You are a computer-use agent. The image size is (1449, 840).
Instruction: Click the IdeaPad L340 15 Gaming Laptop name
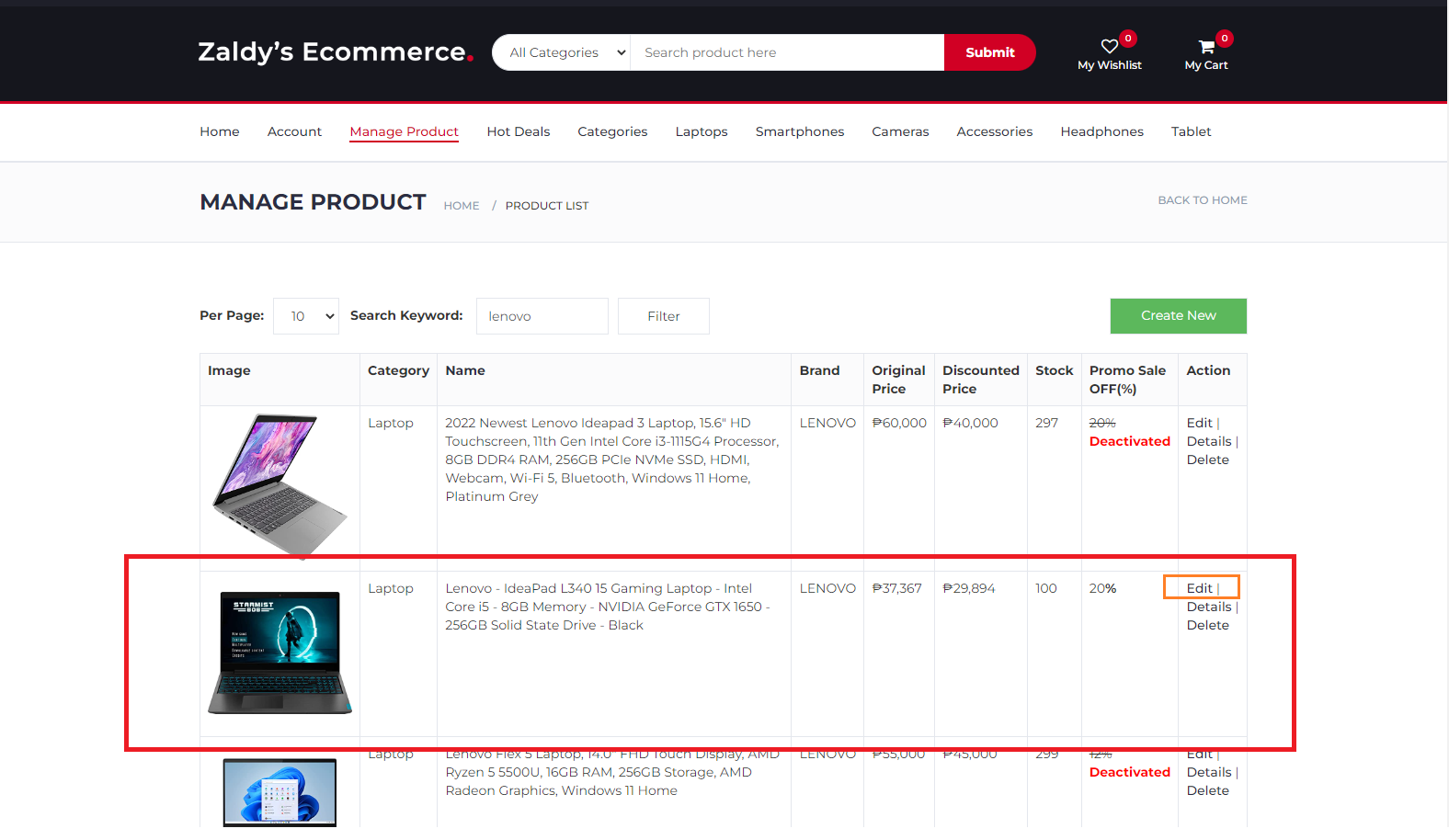coord(608,607)
